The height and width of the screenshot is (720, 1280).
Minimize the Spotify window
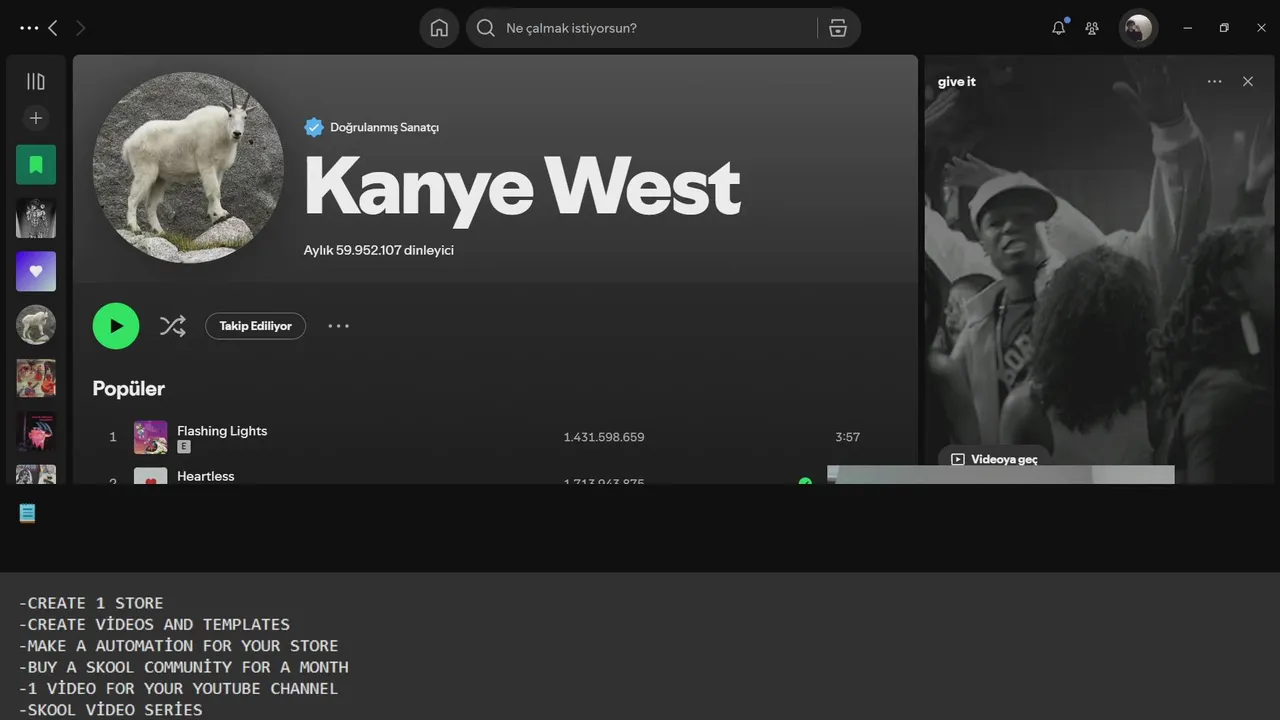(x=1187, y=28)
